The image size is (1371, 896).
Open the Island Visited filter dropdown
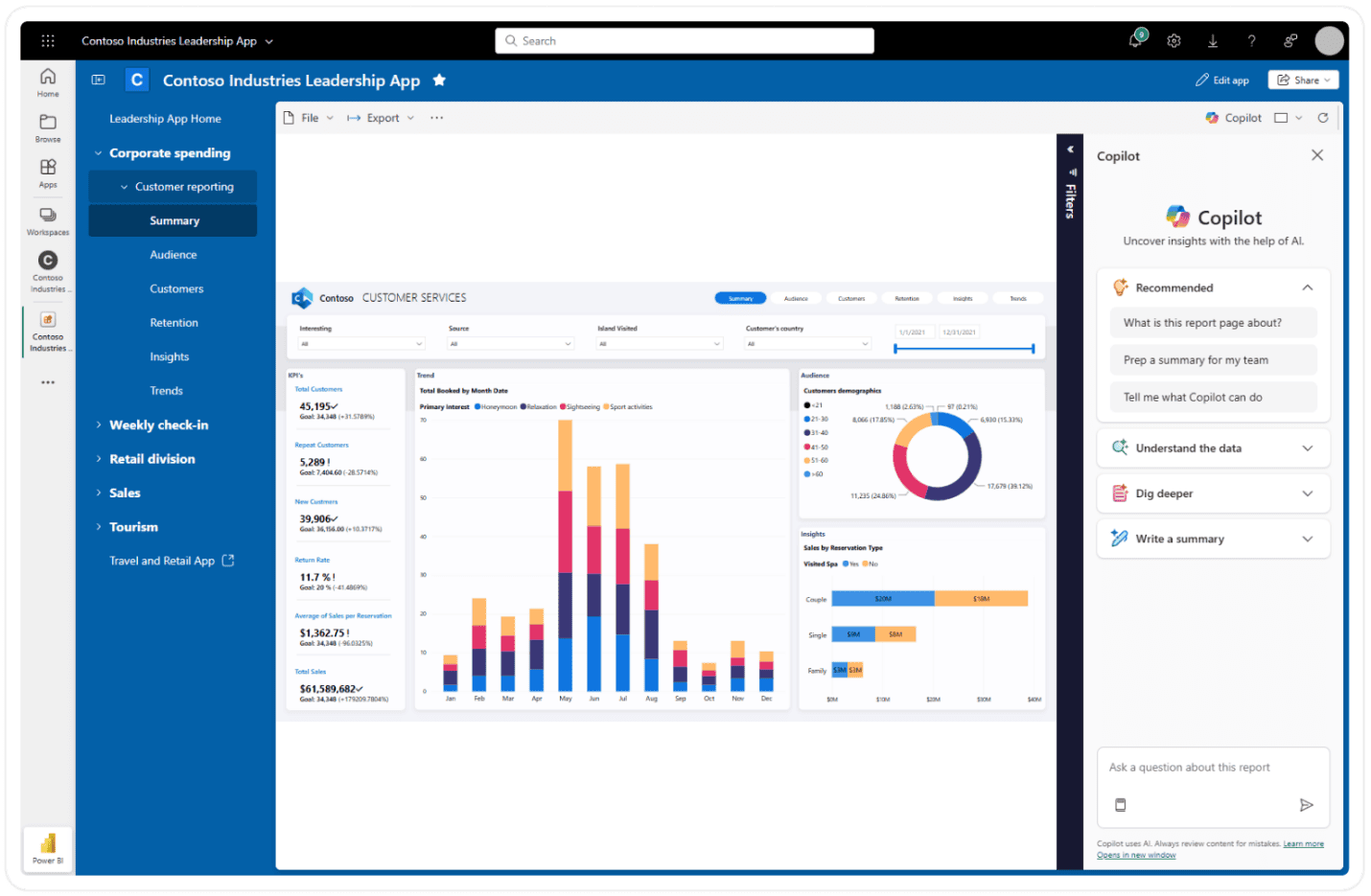(x=660, y=343)
